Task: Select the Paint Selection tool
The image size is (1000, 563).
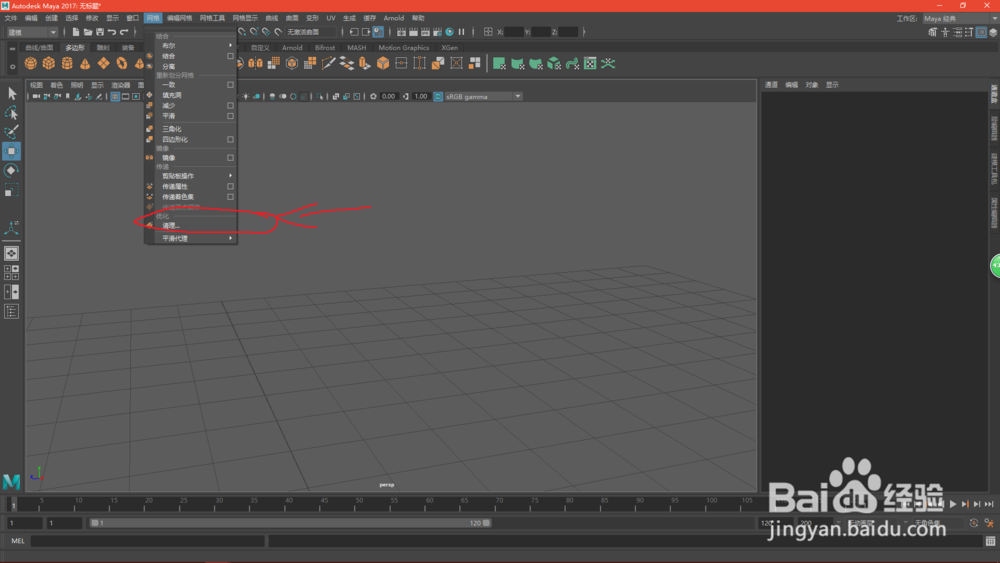Action: click(11, 132)
